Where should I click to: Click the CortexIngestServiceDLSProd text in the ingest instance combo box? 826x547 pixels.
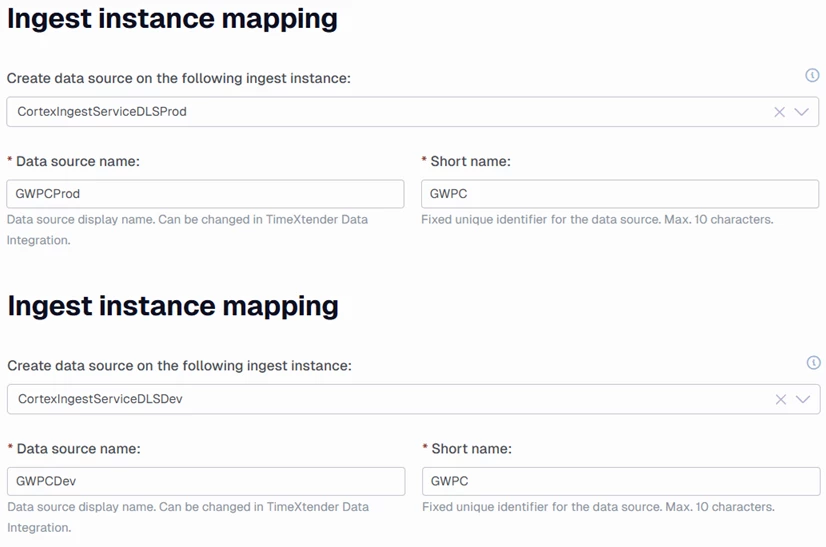[102, 112]
